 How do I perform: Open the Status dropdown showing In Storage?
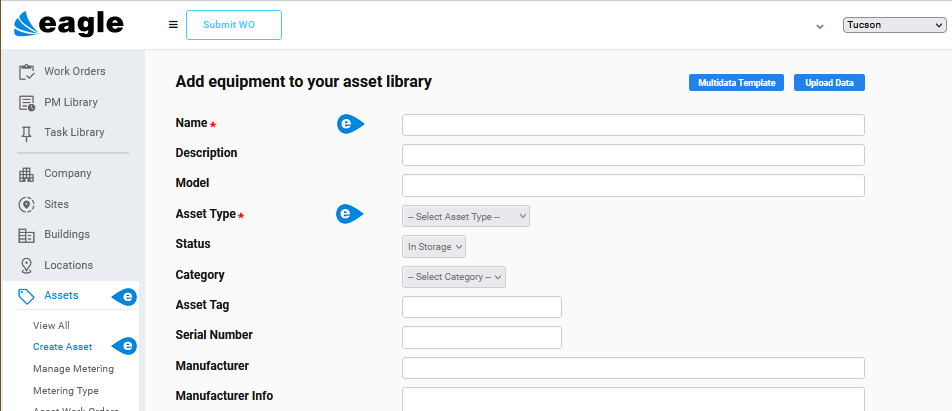coord(434,246)
